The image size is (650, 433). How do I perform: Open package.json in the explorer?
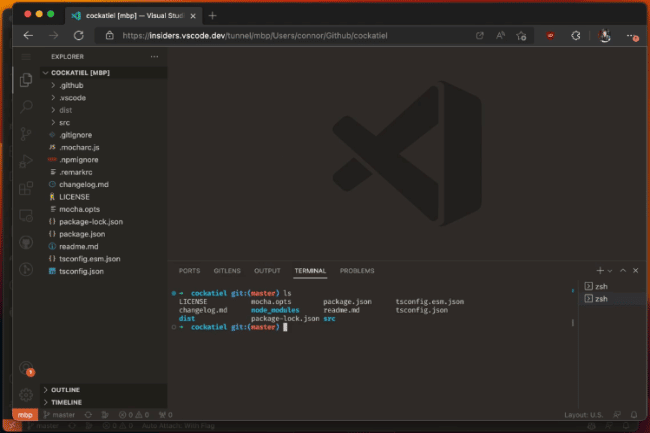(x=104, y=235)
